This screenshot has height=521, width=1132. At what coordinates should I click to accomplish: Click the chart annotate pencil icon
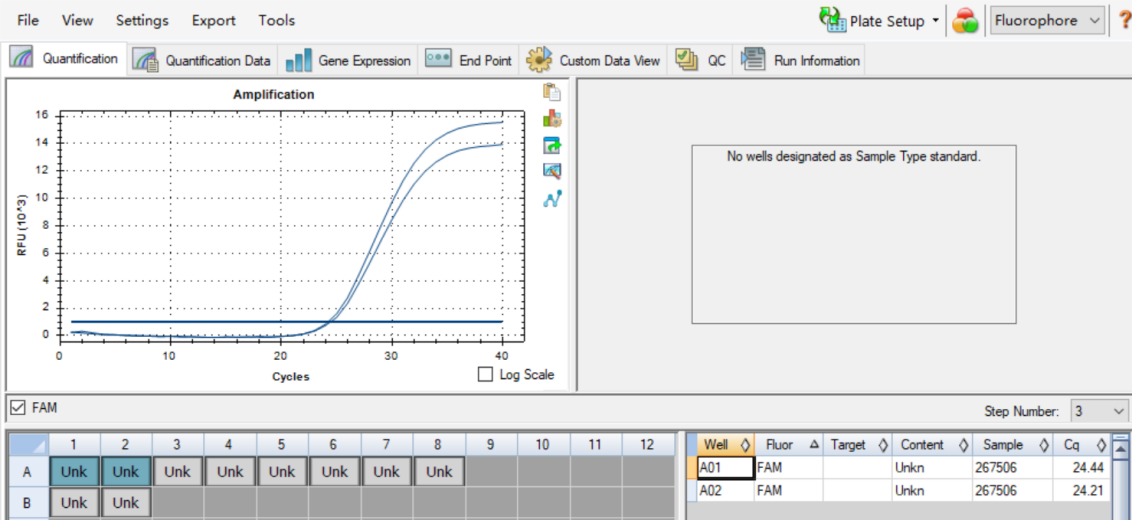(552, 171)
